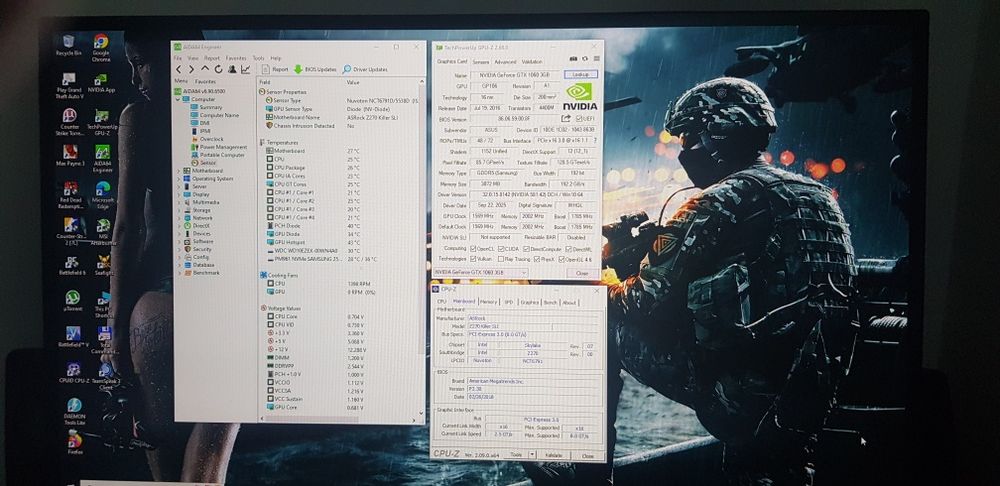Click the AIDA64 graph chart toolbar icon
1000x486 pixels.
[246, 69]
